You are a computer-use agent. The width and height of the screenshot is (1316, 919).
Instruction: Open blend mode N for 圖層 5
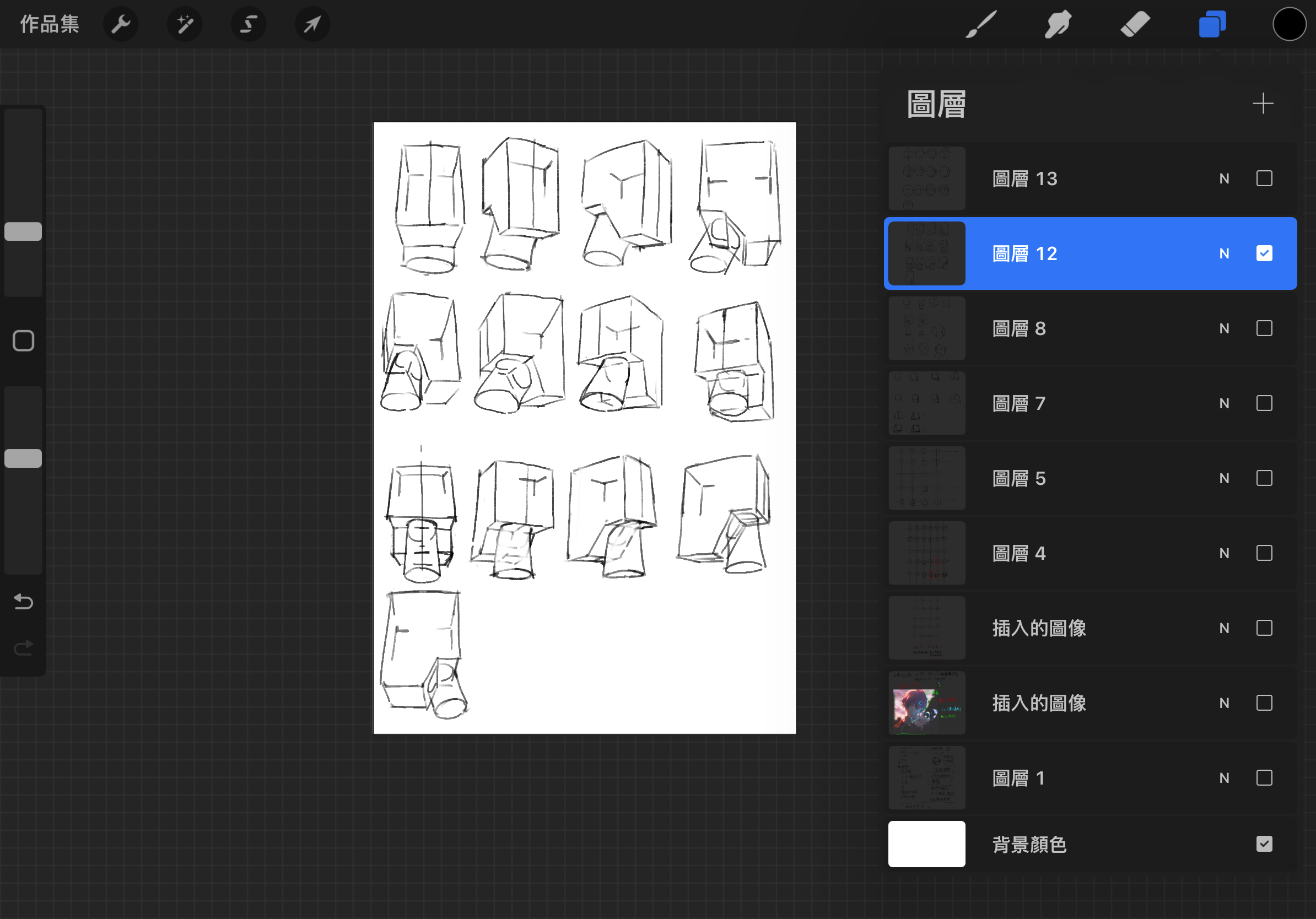click(x=1225, y=478)
